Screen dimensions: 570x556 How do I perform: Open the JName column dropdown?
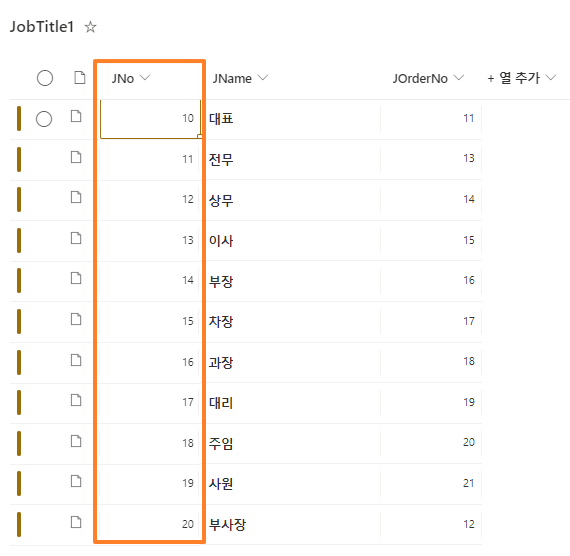point(262,77)
